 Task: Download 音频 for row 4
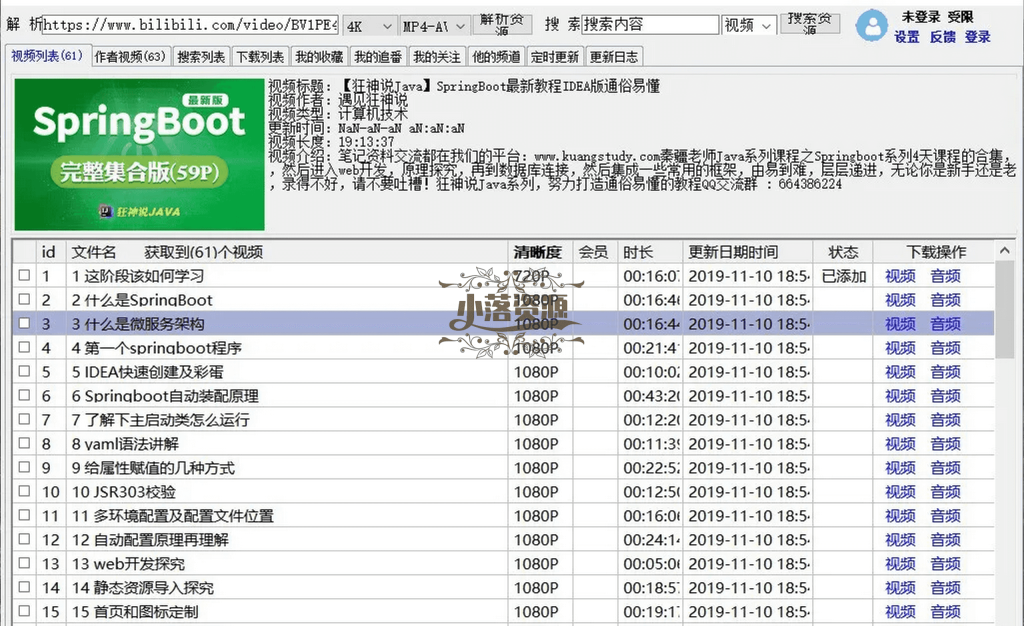pos(945,348)
